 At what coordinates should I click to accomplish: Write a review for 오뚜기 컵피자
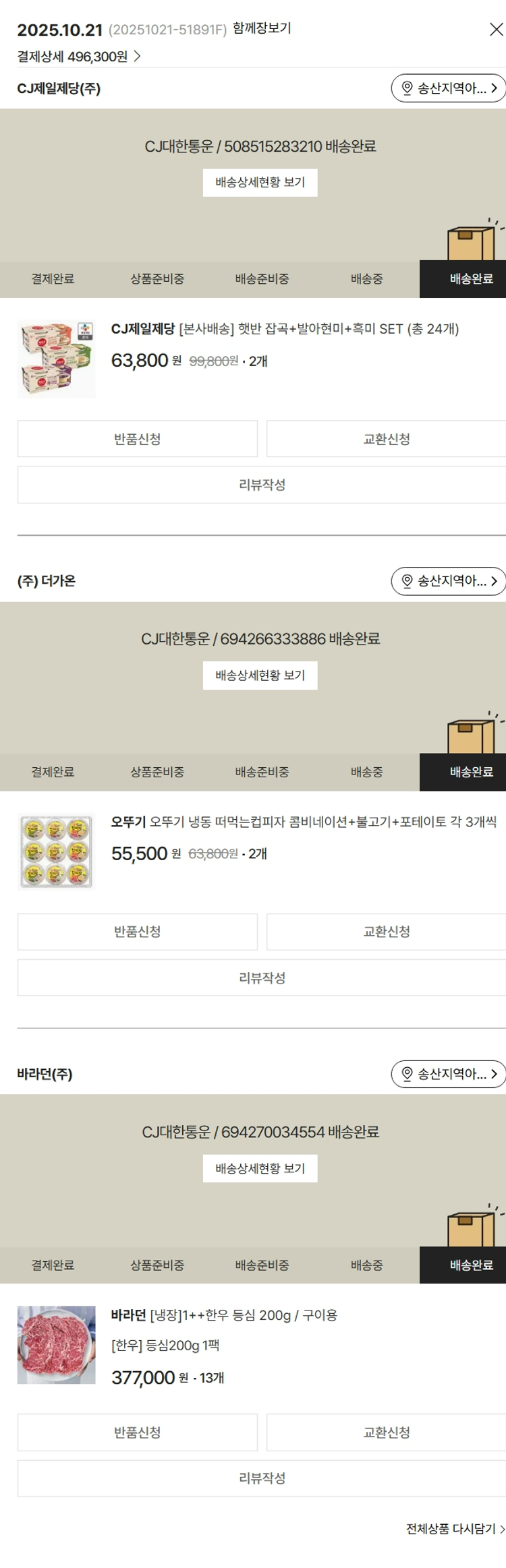pos(262,977)
